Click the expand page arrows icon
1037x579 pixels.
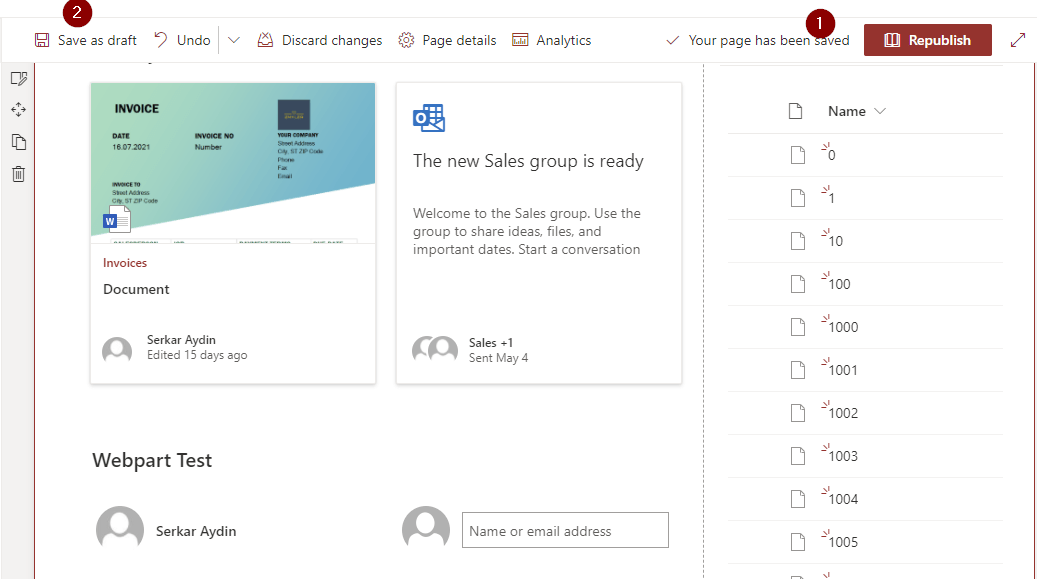[x=1018, y=40]
